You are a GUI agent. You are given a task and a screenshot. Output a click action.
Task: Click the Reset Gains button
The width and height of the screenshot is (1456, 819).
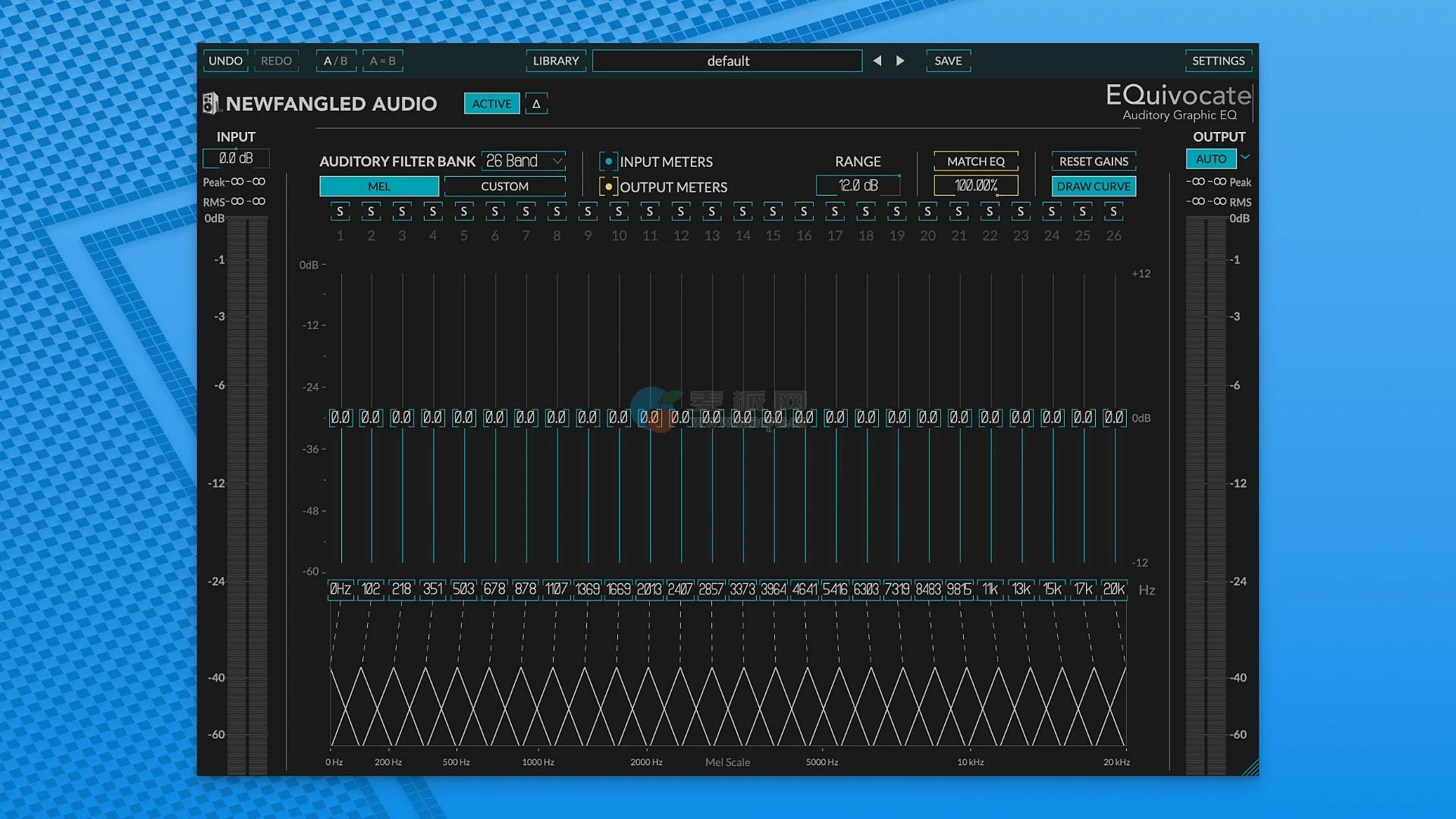pos(1093,162)
